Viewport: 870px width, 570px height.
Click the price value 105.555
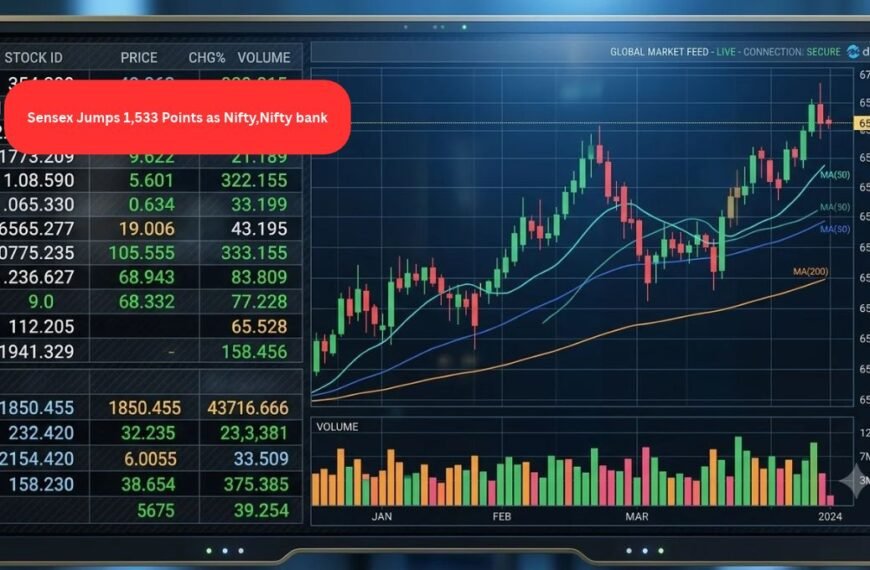[141, 253]
